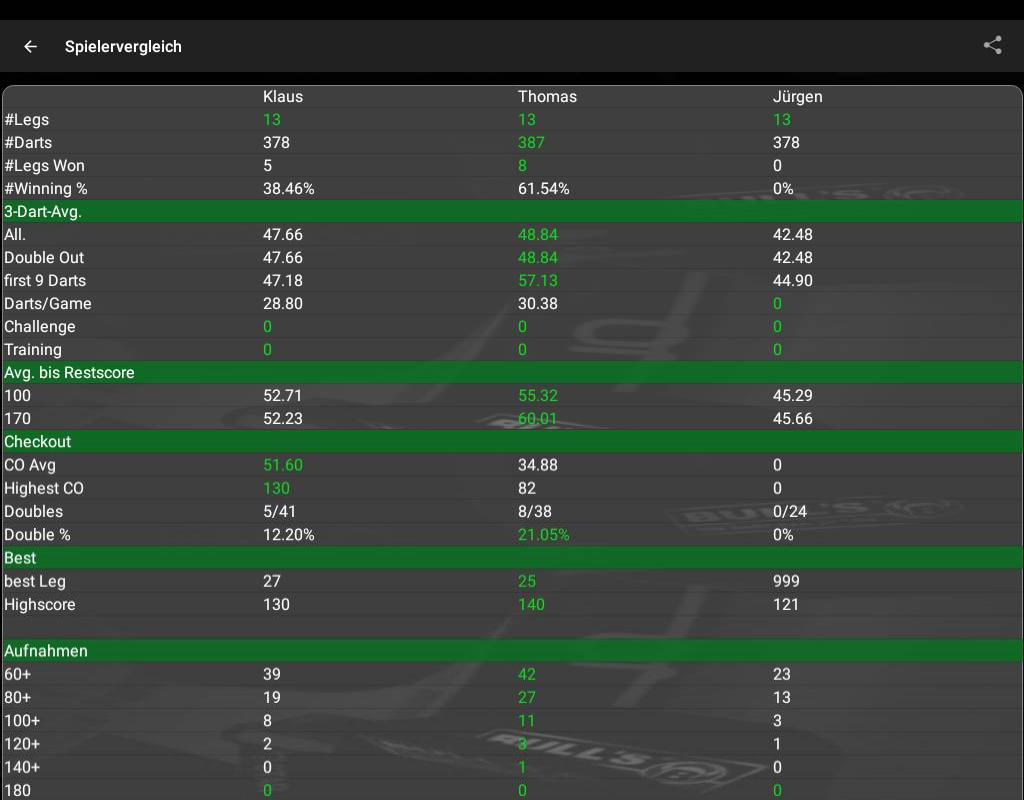1024x800 pixels.
Task: Click the Darts/Game row label
Action: click(x=48, y=304)
